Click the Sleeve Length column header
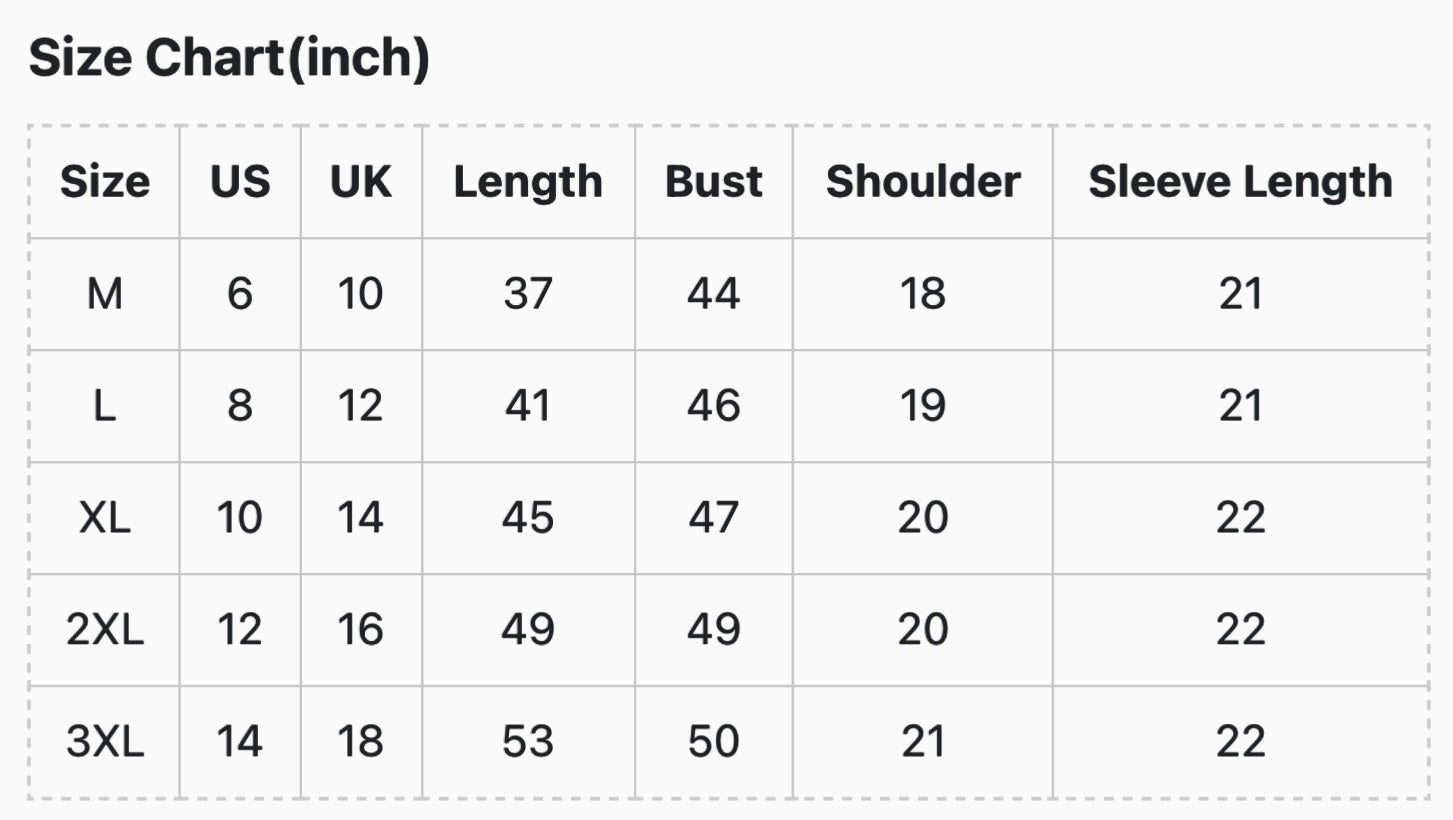The width and height of the screenshot is (1453, 820). click(x=1241, y=182)
